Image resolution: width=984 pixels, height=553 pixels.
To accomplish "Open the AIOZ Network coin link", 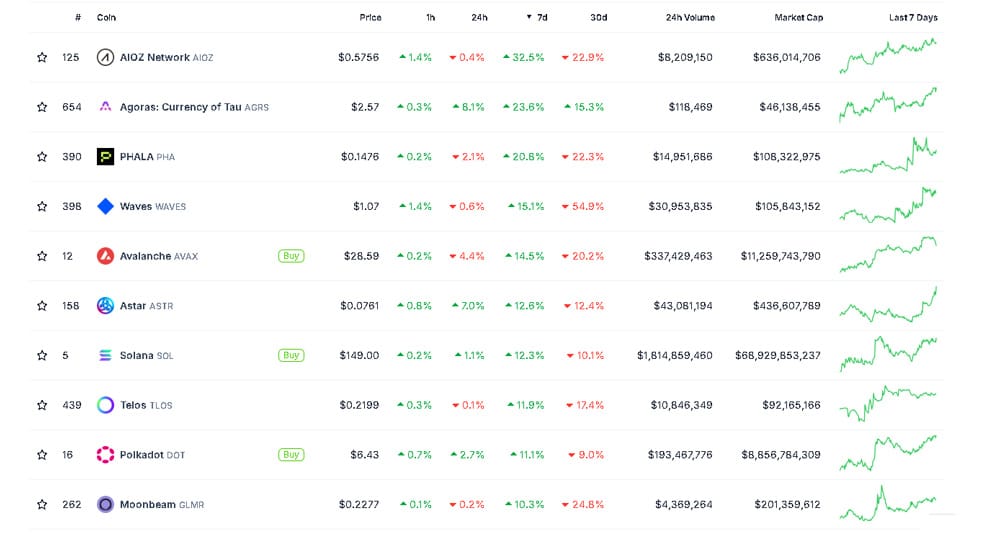I will coord(166,57).
